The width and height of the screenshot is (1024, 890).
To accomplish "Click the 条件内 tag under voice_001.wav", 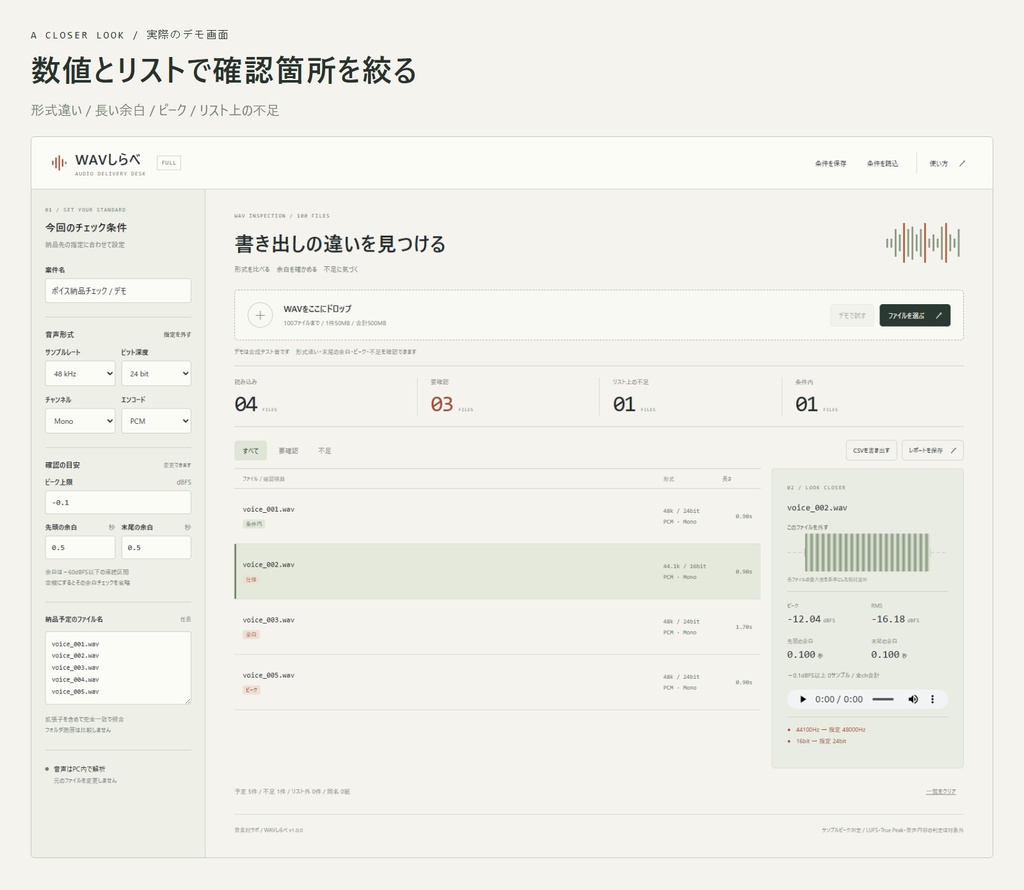I will 253,524.
